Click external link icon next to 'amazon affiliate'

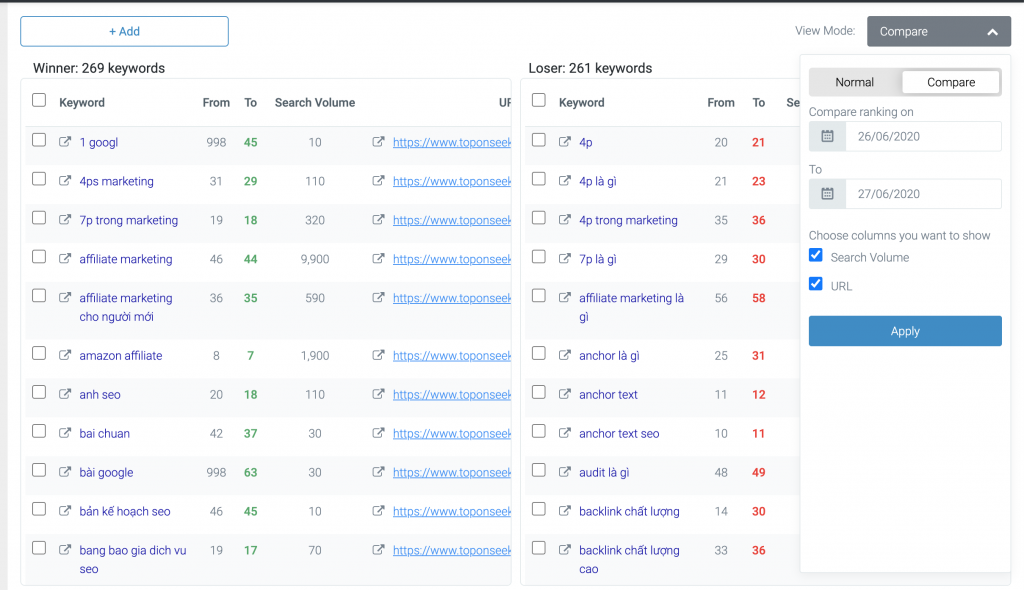[65, 355]
